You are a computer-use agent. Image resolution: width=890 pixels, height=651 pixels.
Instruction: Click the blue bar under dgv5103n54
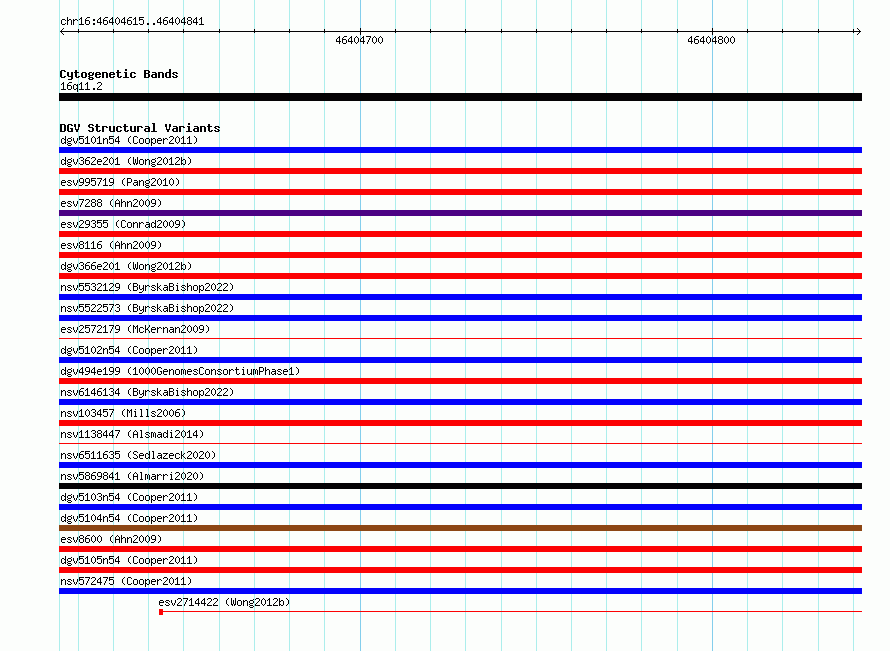(x=460, y=507)
